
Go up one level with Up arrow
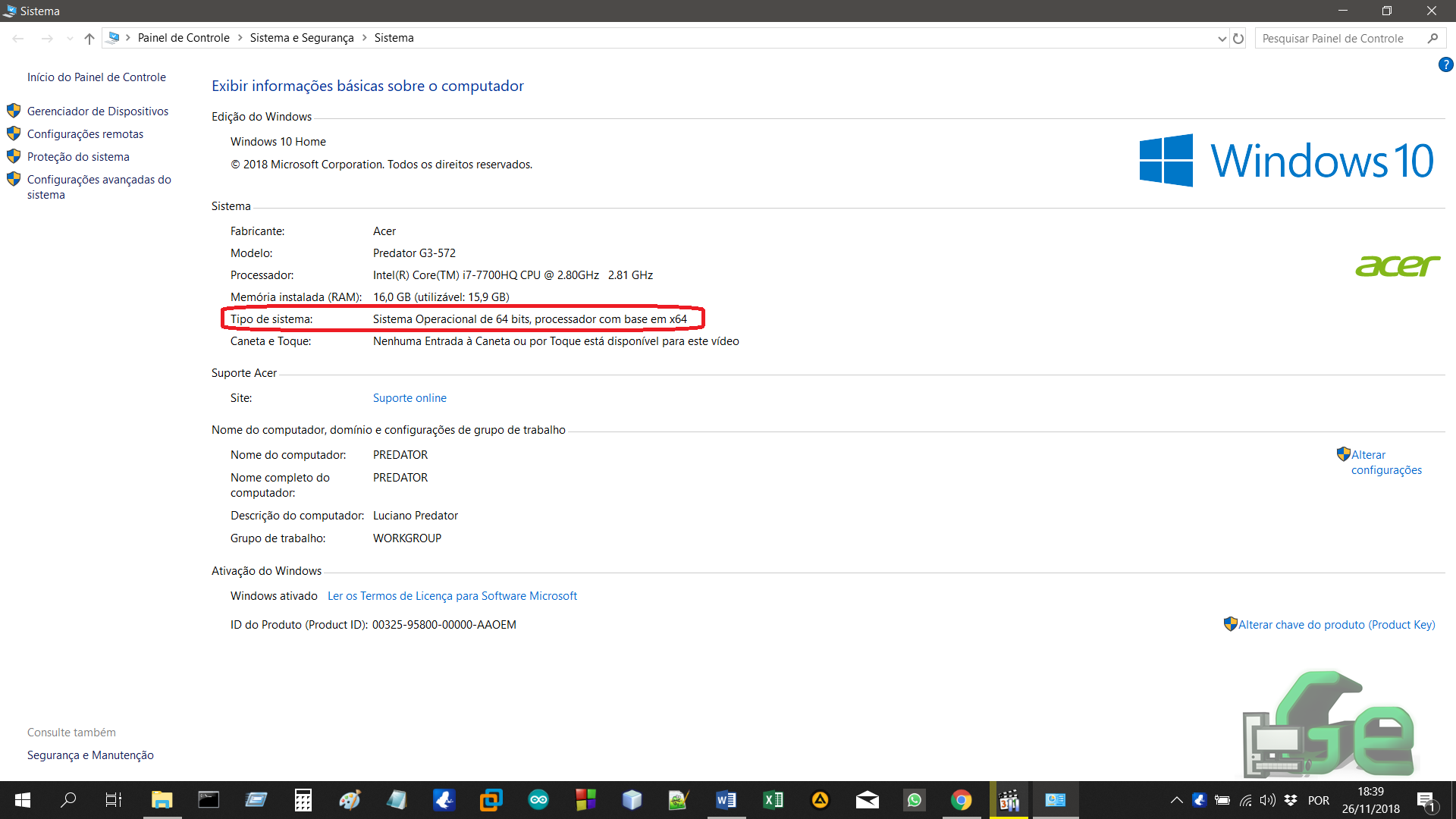click(x=89, y=38)
